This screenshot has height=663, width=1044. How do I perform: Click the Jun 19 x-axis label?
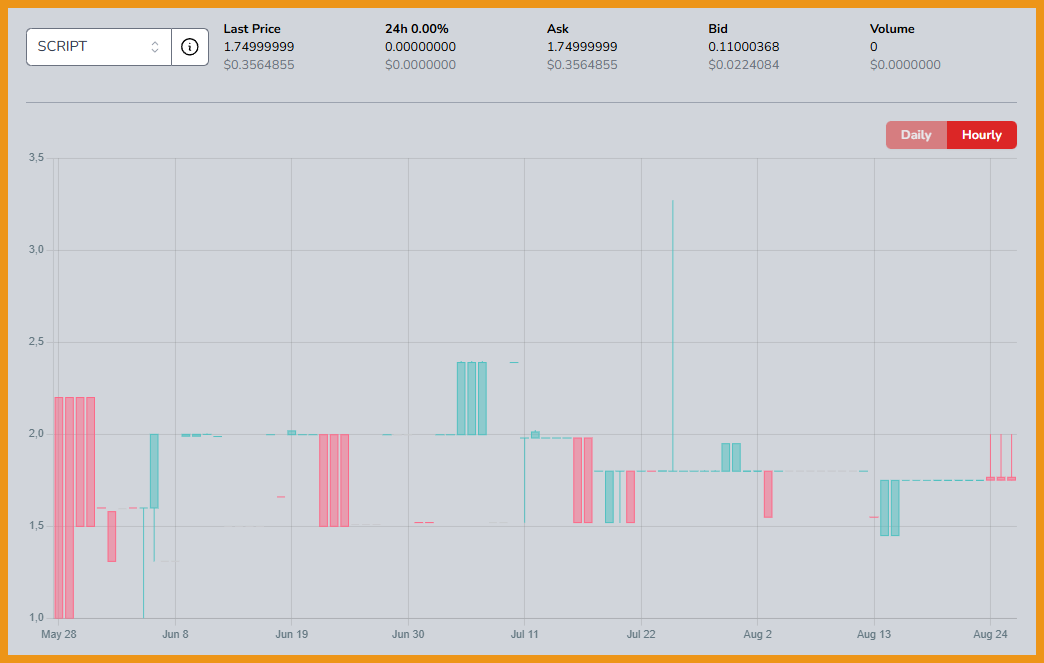point(292,634)
